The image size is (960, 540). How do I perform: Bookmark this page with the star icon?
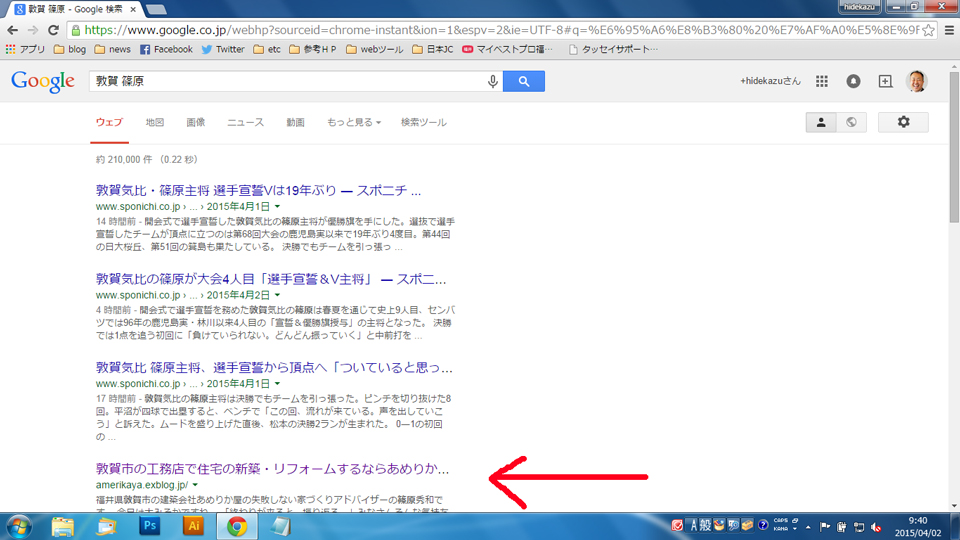click(928, 30)
